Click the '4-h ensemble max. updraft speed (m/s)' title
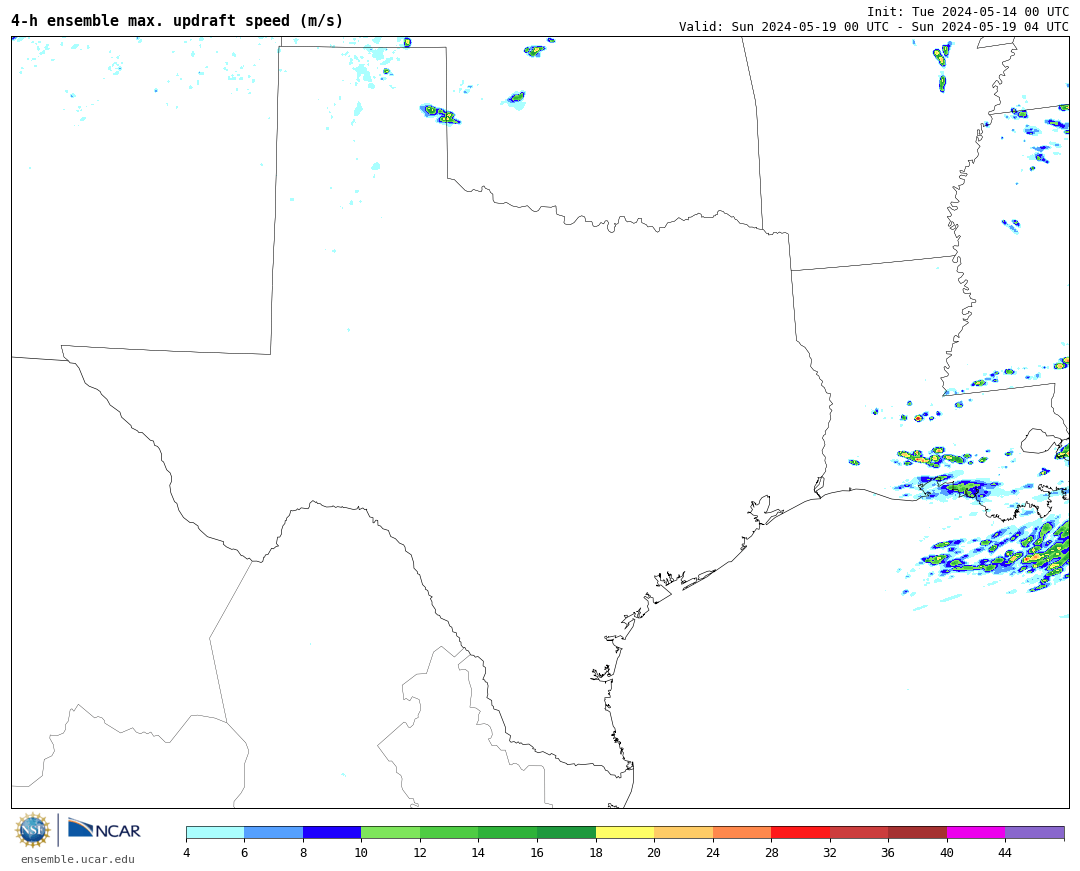This screenshot has height=871, width=1080. [177, 21]
